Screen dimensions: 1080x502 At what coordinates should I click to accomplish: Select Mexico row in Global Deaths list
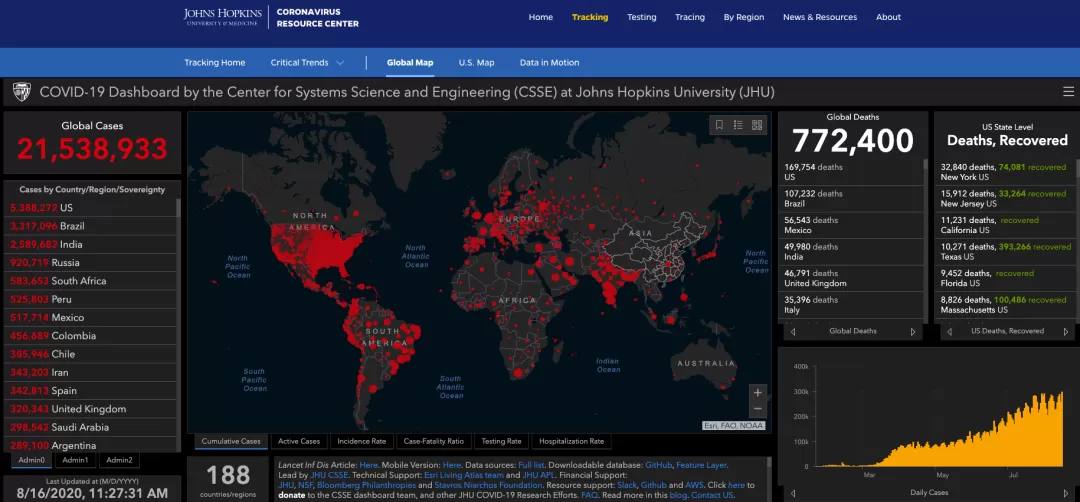[851, 225]
